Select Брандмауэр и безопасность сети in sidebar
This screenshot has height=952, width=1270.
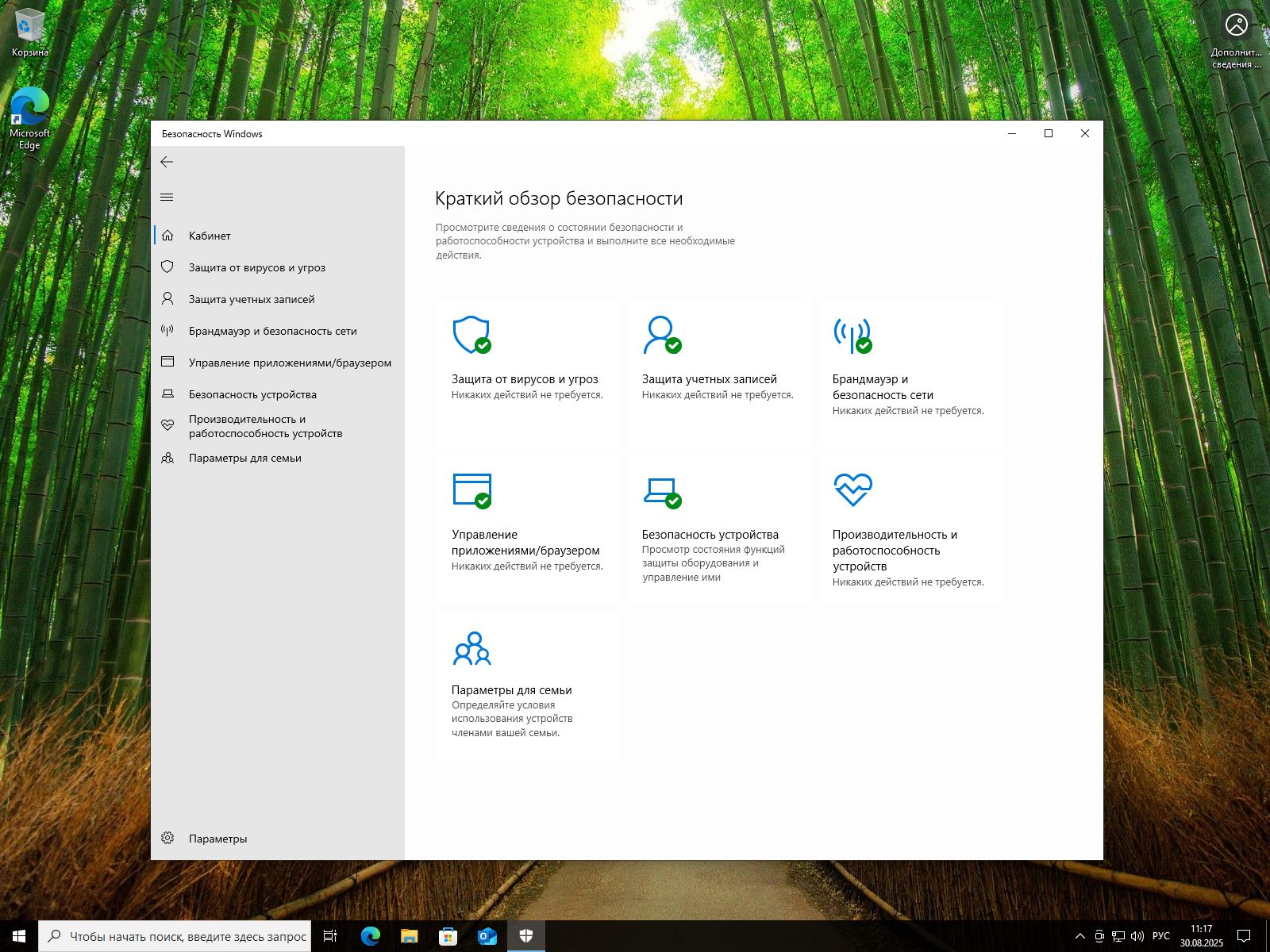click(278, 331)
